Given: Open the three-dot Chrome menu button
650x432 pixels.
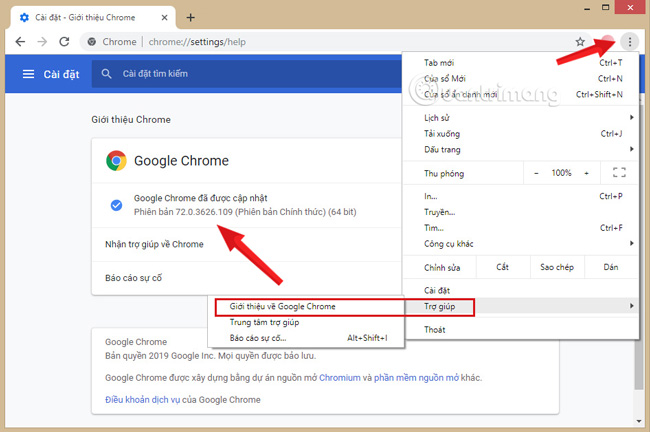Looking at the screenshot, I should (630, 41).
